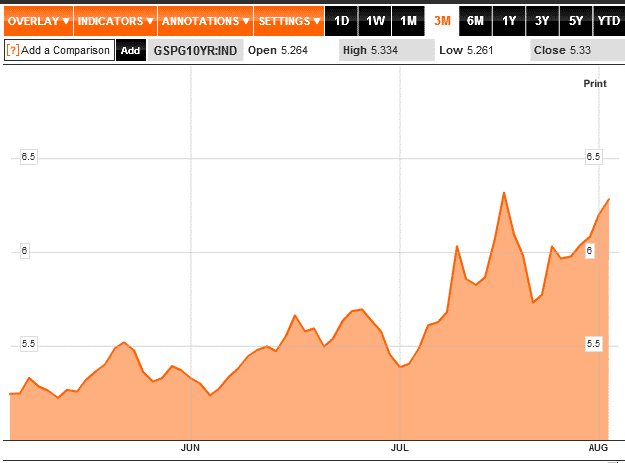The width and height of the screenshot is (625, 463).
Task: Select the active 3M range tab
Action: pos(442,20)
